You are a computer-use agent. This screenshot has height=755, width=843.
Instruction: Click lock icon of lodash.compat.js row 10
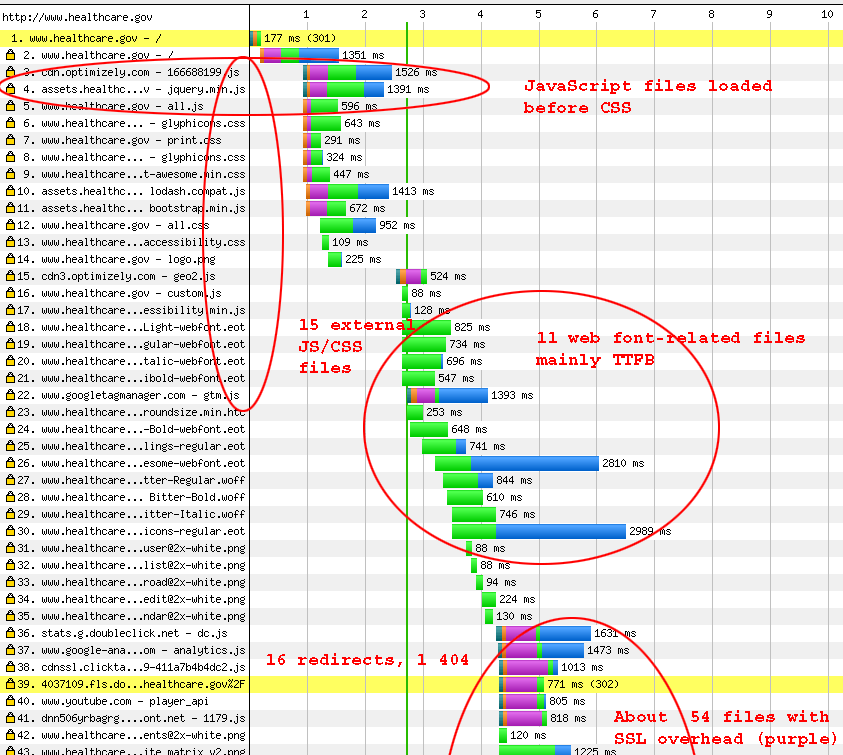(10, 191)
